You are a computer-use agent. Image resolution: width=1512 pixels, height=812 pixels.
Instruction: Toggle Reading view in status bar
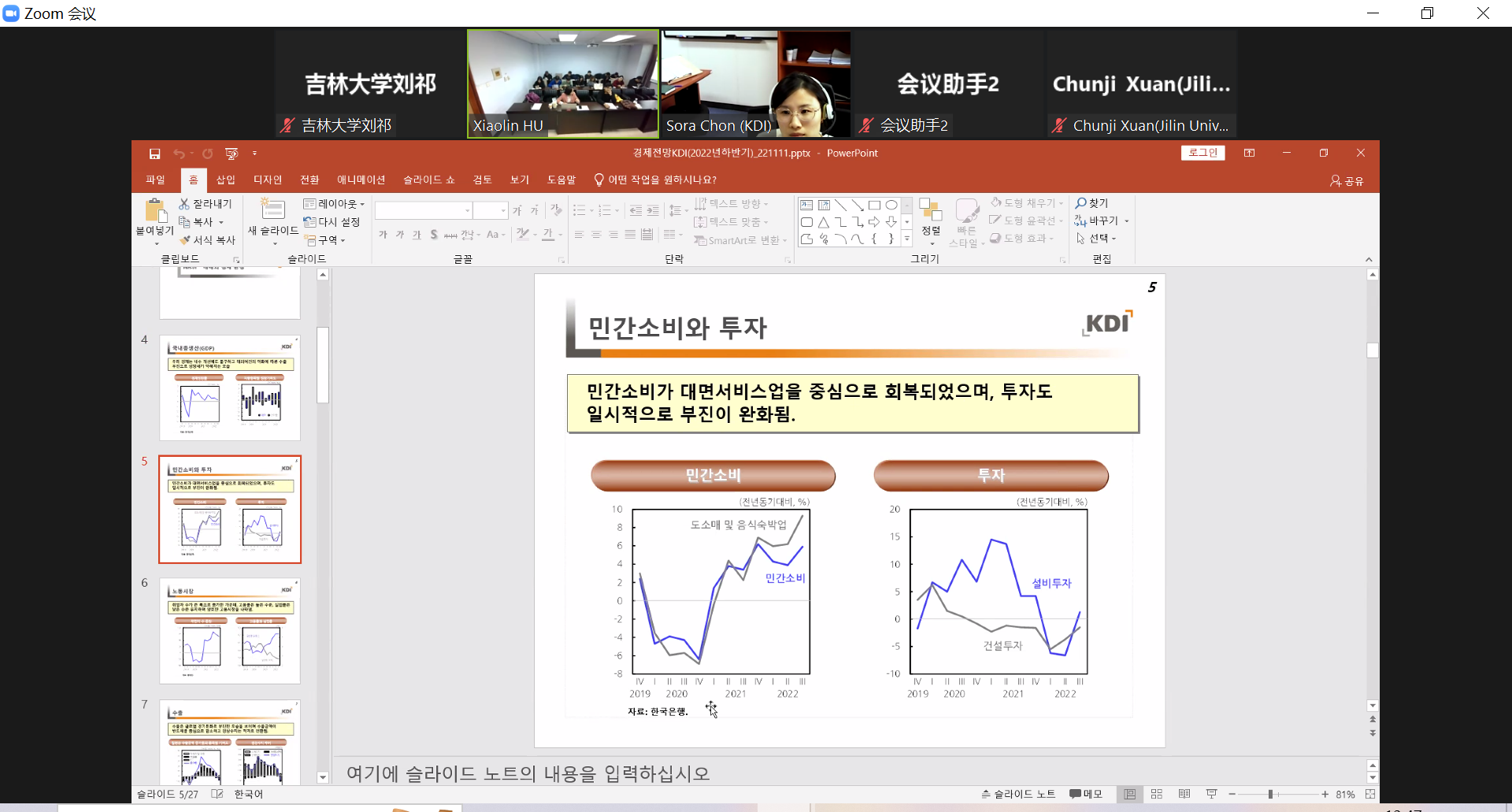1184,794
